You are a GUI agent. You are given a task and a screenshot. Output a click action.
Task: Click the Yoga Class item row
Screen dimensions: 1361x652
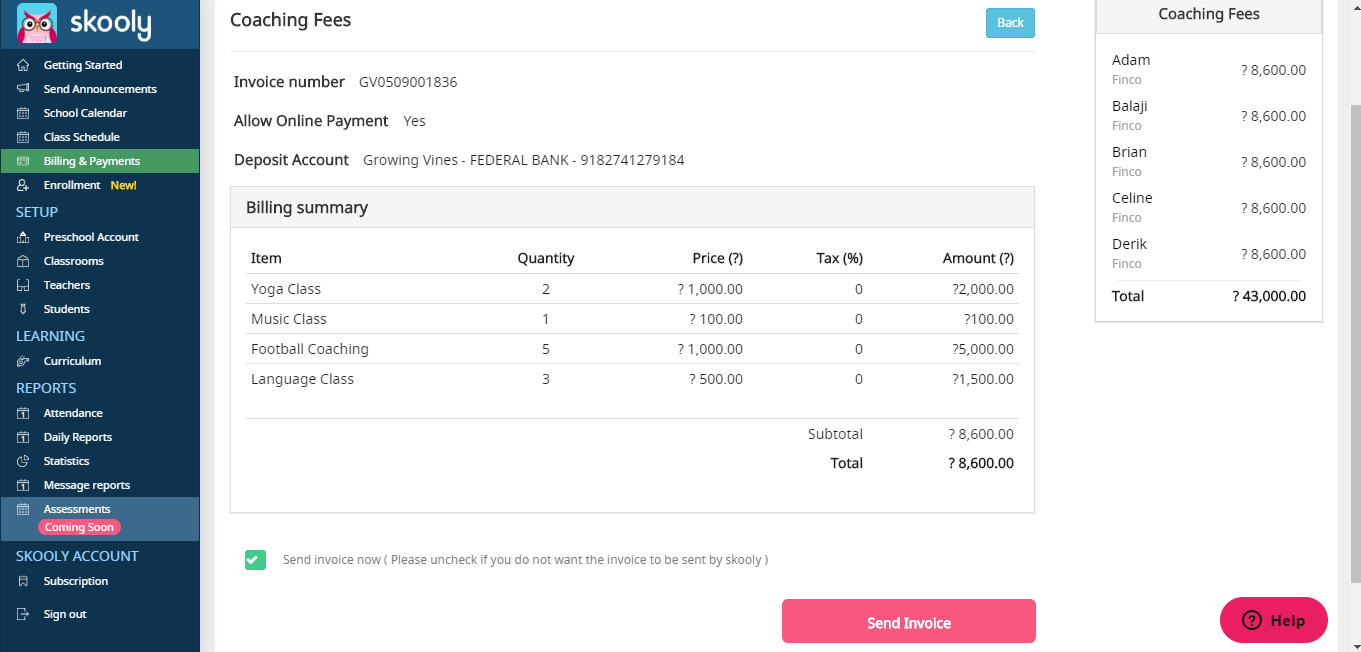[632, 289]
